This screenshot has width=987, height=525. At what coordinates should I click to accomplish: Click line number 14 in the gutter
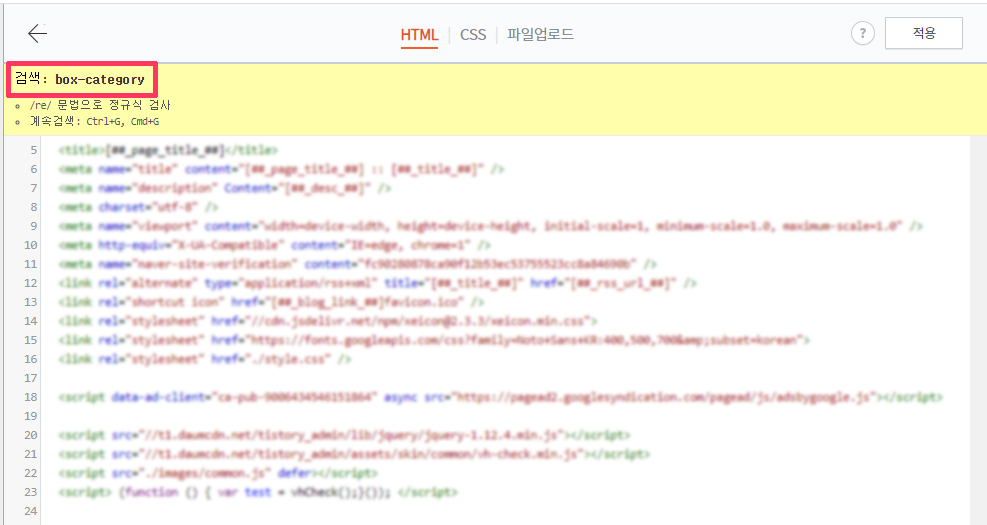coord(31,321)
